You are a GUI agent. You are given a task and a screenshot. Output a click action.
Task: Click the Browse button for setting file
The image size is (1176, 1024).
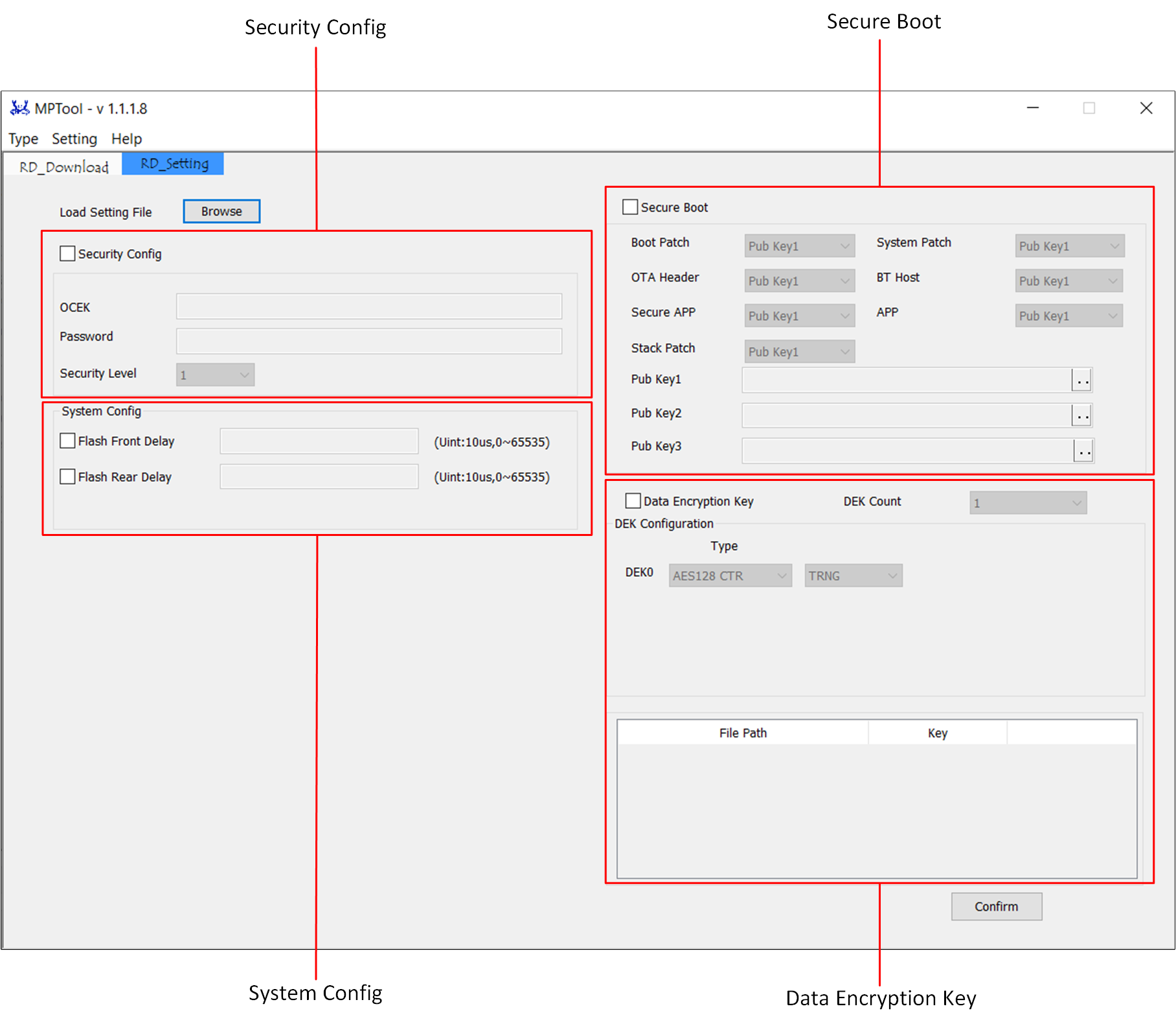click(221, 212)
